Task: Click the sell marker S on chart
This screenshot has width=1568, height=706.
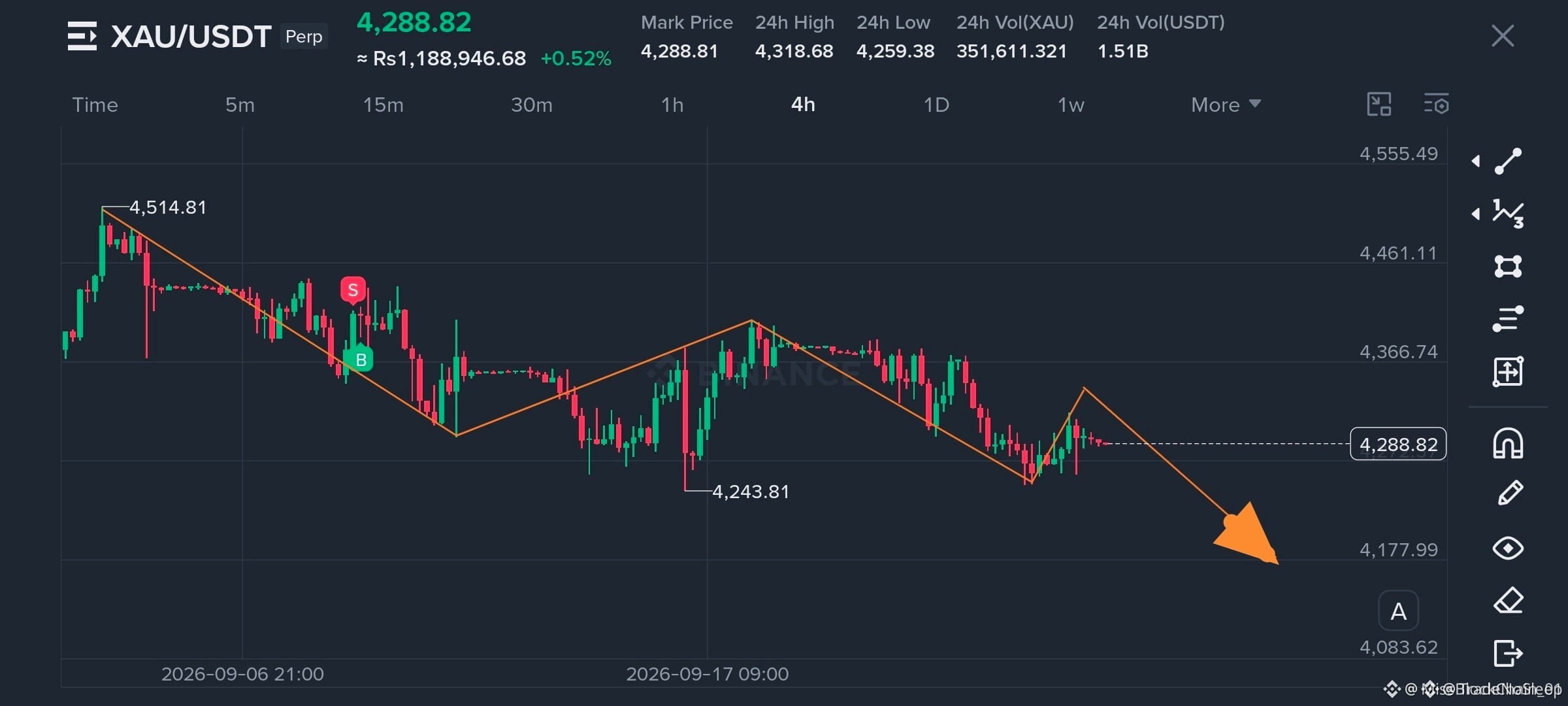Action: tap(353, 290)
